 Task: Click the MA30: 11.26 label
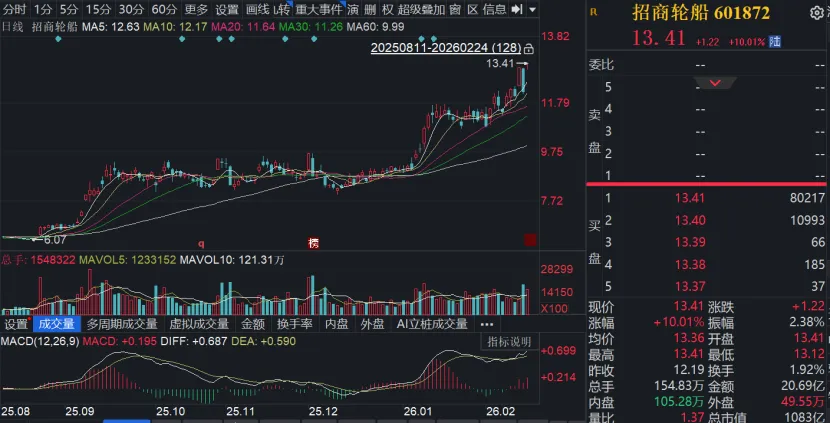click(x=311, y=26)
